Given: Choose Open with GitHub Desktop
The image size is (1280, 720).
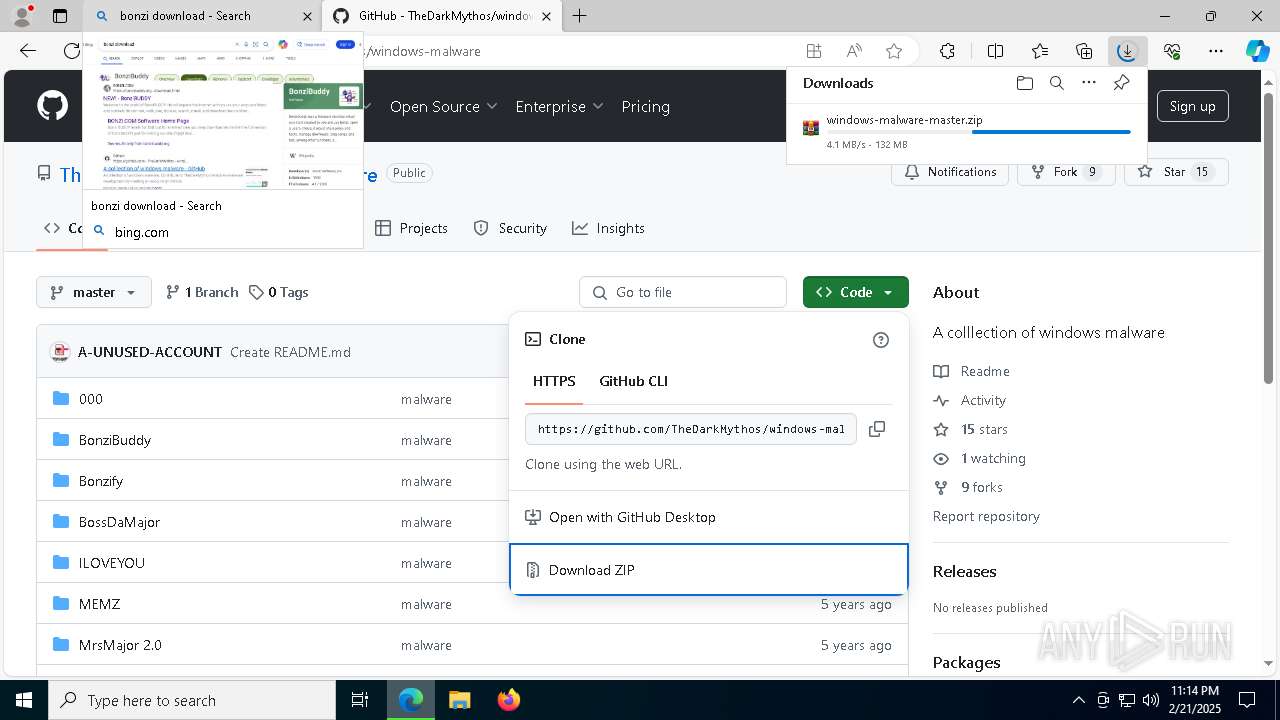Looking at the screenshot, I should point(709,517).
